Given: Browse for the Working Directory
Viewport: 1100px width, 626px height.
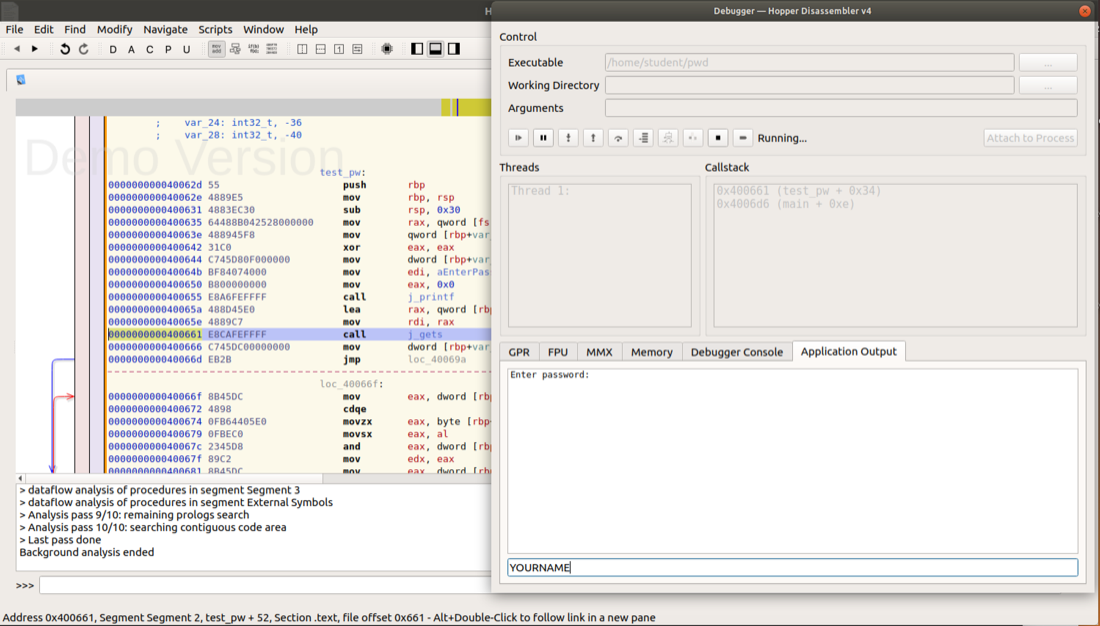Looking at the screenshot, I should coord(1047,85).
